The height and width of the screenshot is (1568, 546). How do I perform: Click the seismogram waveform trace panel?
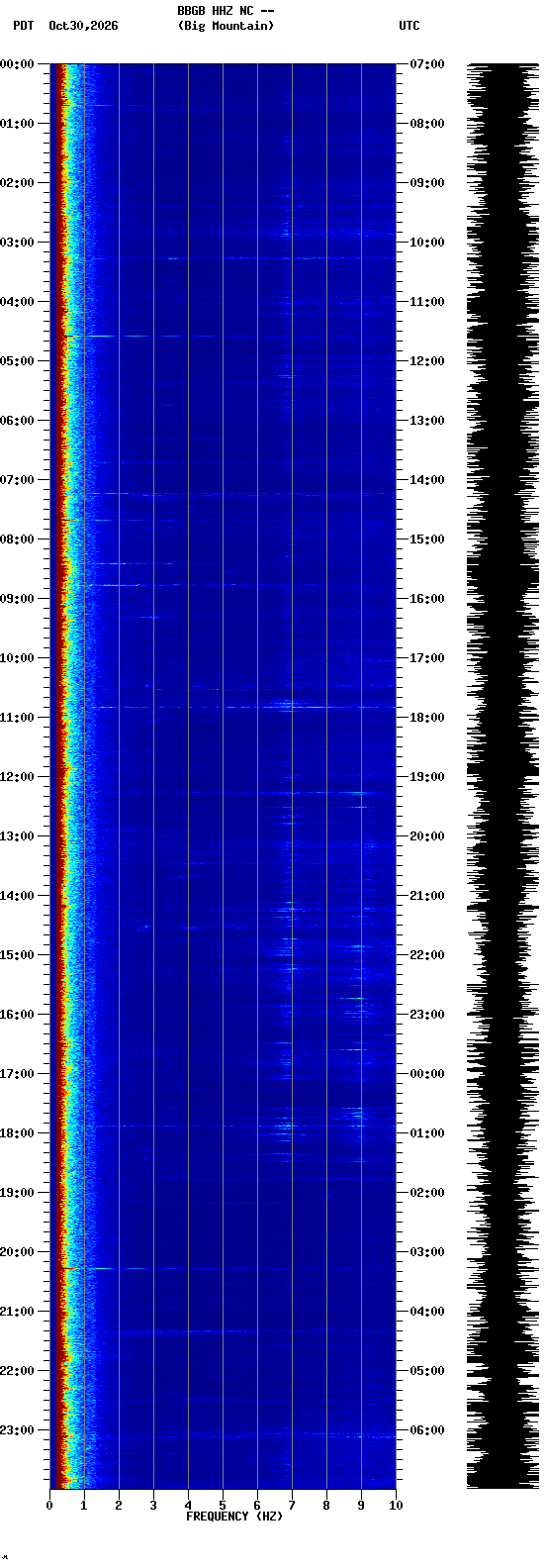coord(502,776)
